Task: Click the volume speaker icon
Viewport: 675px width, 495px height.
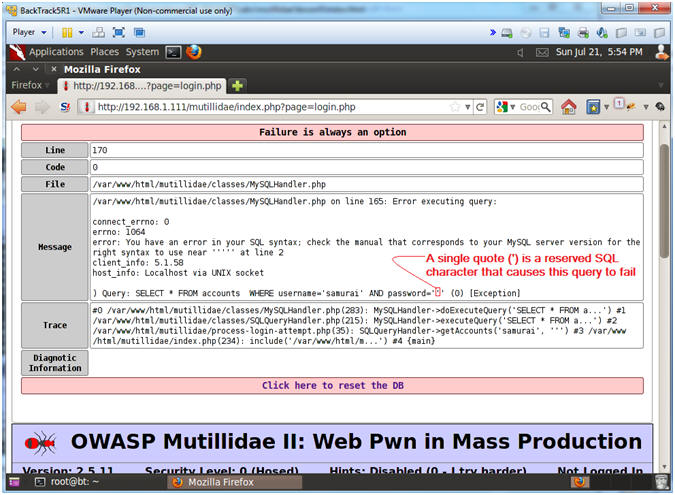Action: [520, 53]
